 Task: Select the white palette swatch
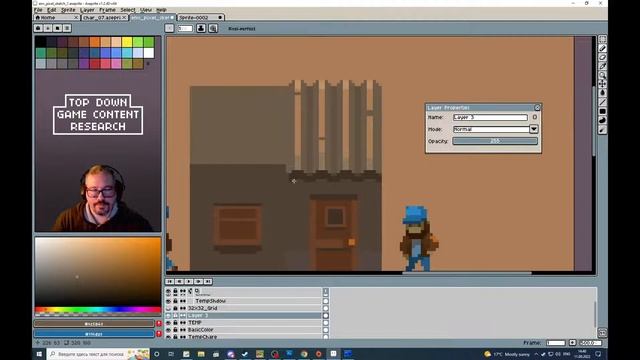(149, 53)
